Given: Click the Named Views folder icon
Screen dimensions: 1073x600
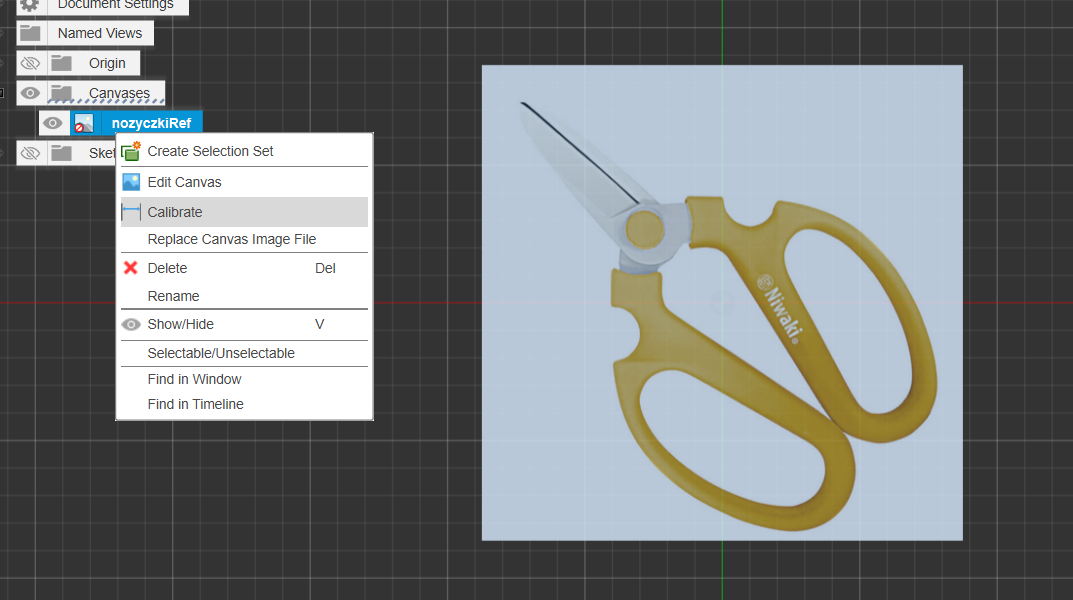Looking at the screenshot, I should click(31, 33).
